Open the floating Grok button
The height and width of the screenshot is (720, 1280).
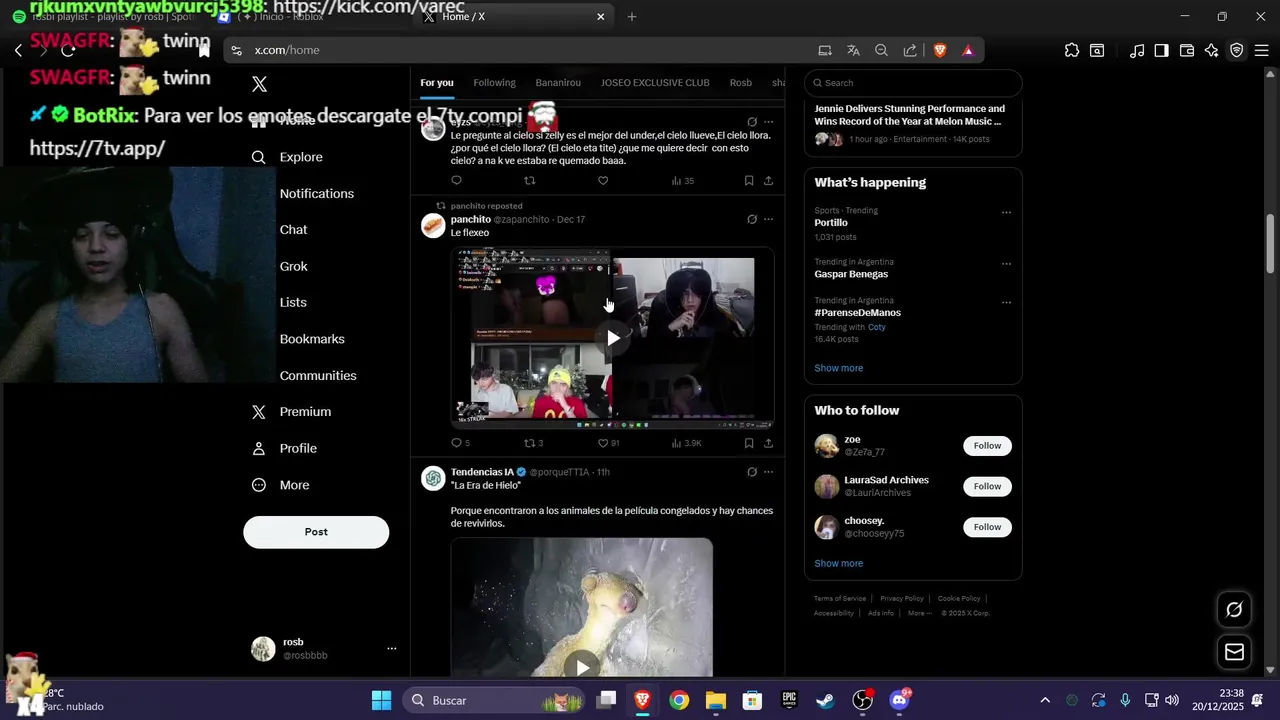point(1234,609)
